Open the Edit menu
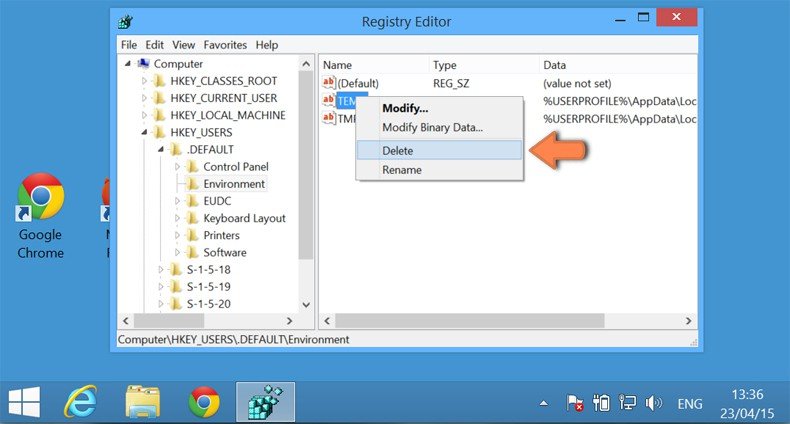This screenshot has width=790, height=424. [x=154, y=45]
